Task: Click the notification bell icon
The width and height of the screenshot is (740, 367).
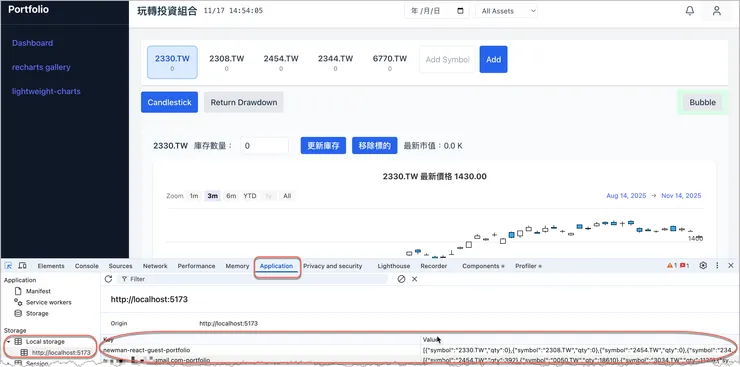Action: point(690,11)
